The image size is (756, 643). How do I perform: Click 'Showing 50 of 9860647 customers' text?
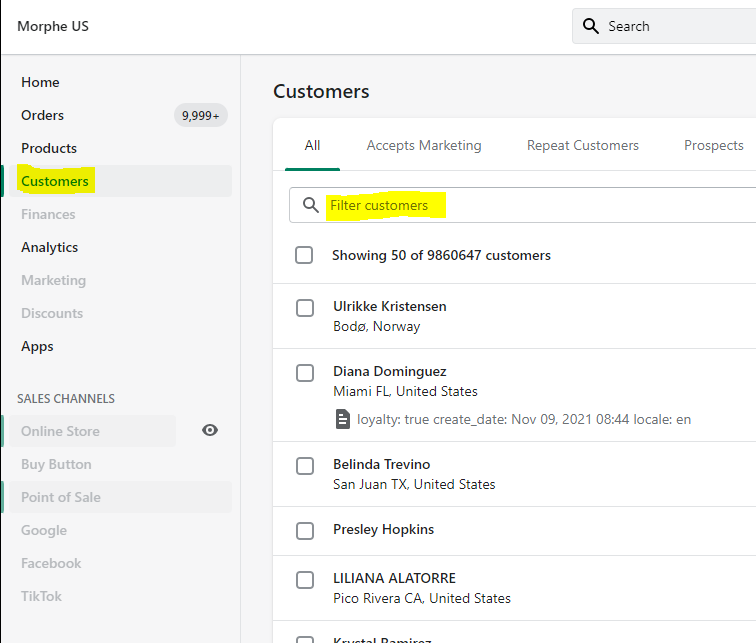(441, 255)
